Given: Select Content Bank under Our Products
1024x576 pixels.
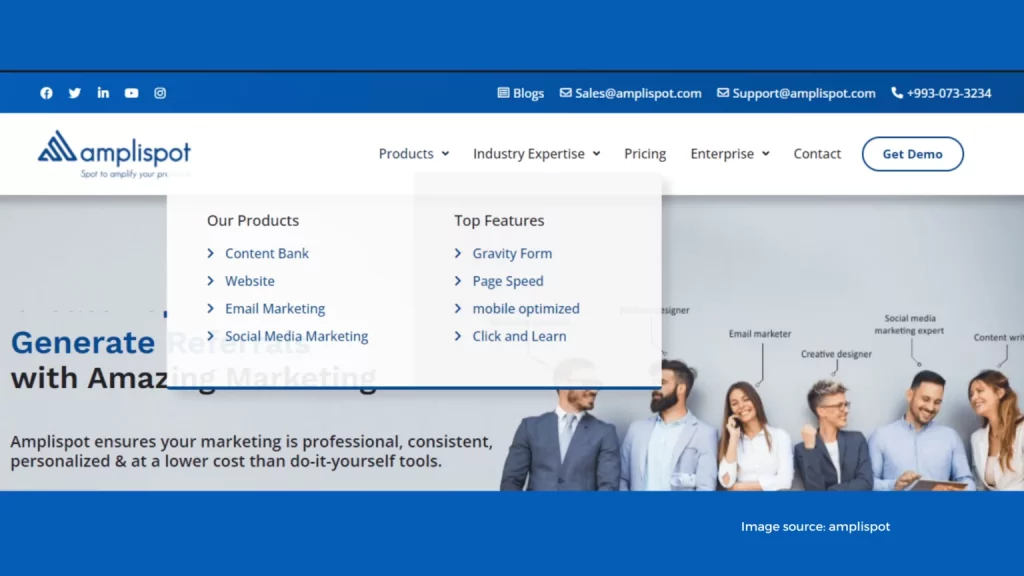Looking at the screenshot, I should pyautogui.click(x=266, y=253).
